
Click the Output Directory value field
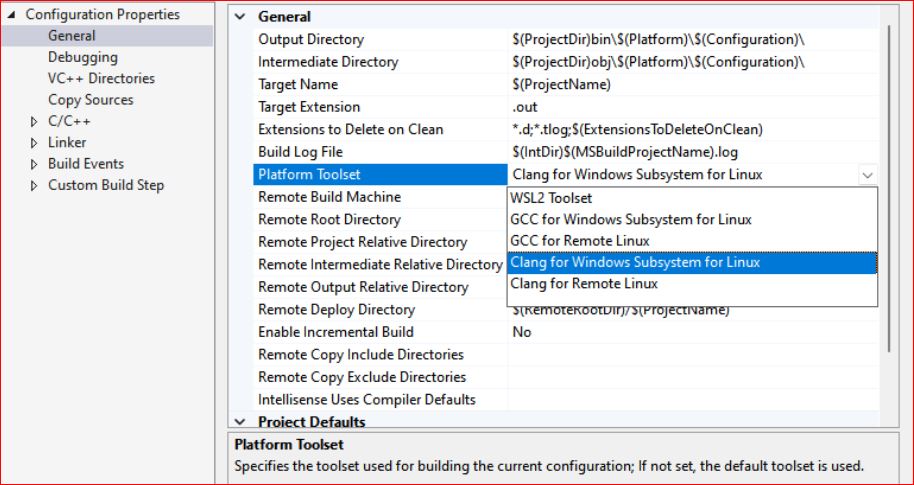coord(693,40)
